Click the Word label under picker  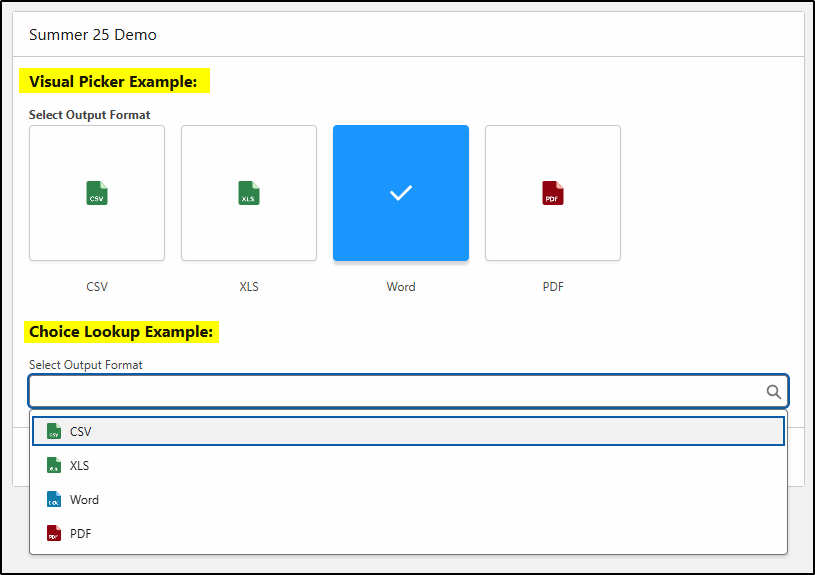pyautogui.click(x=401, y=286)
